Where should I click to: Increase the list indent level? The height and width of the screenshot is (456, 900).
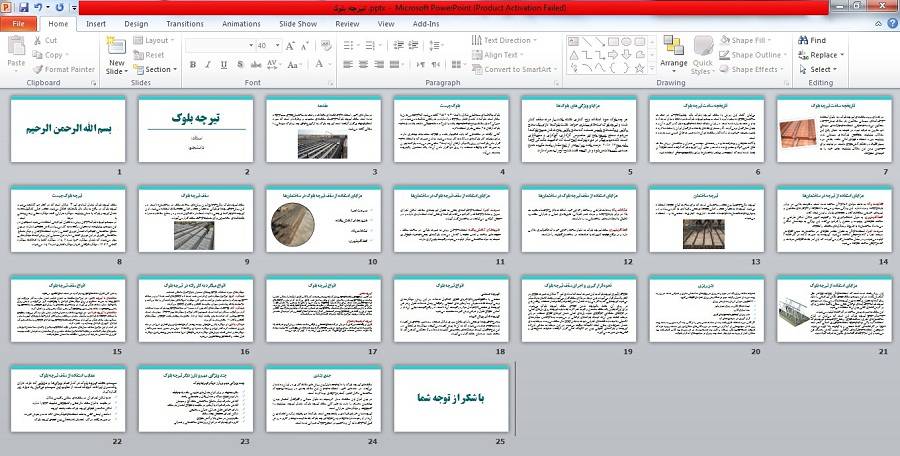coord(414,45)
